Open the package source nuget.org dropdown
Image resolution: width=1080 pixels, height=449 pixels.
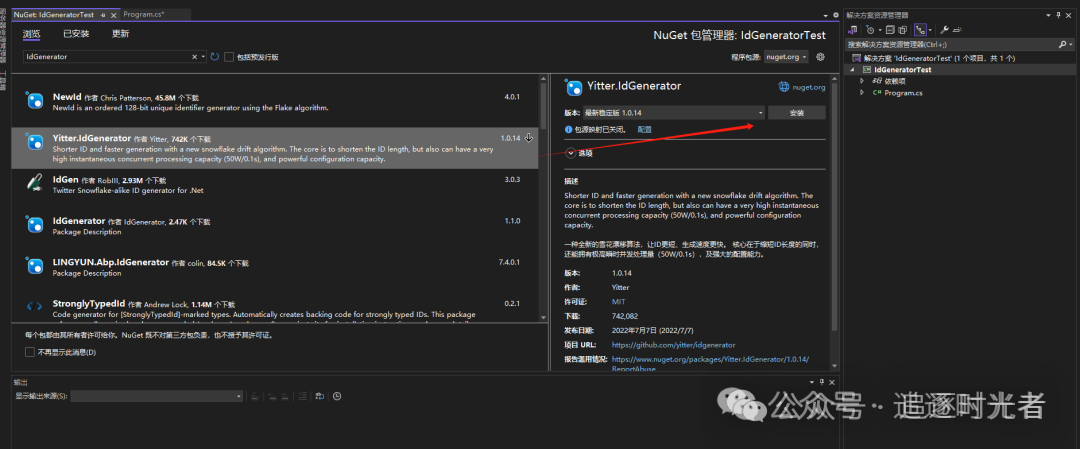[x=786, y=57]
